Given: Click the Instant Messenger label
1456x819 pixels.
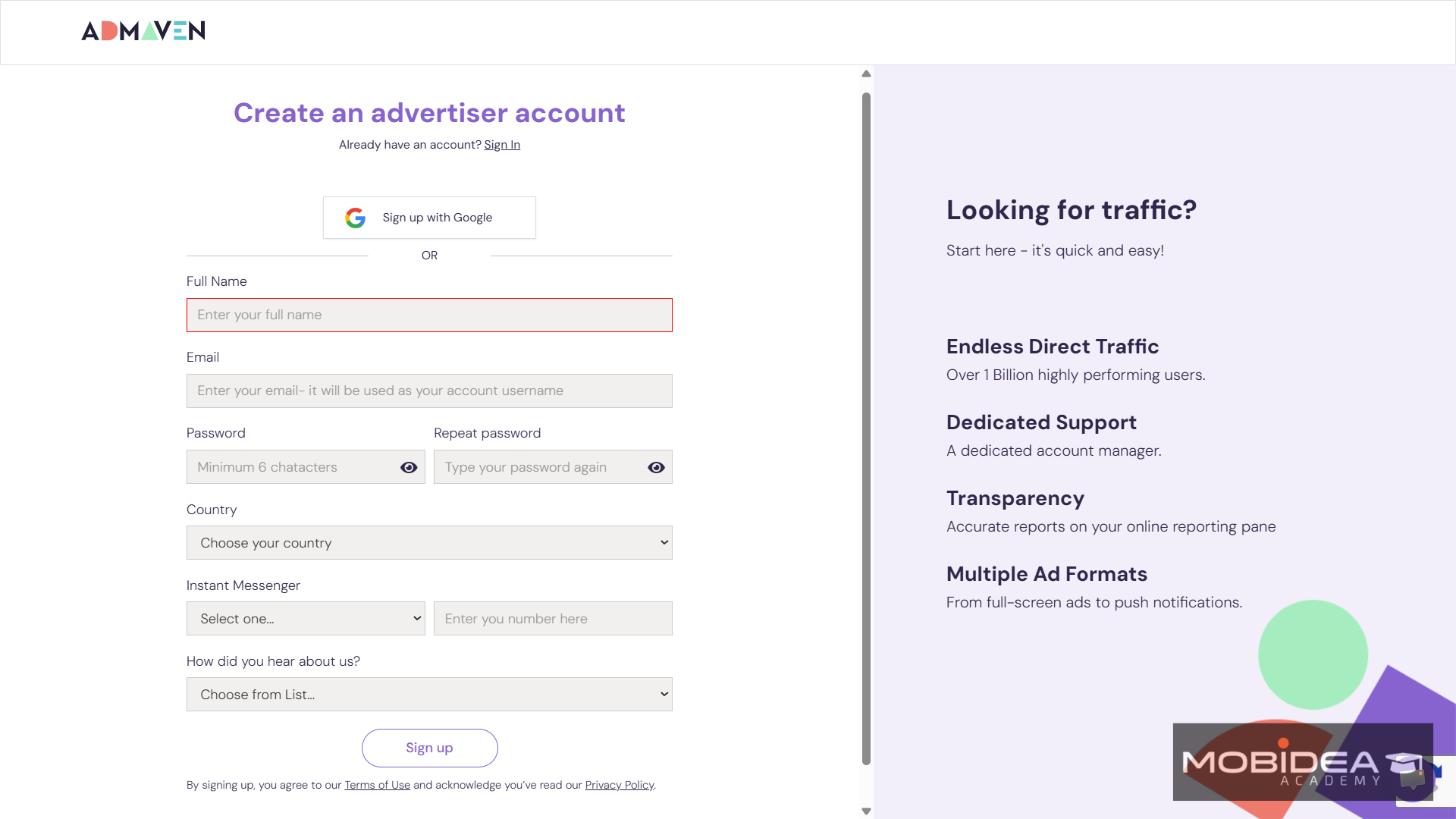Looking at the screenshot, I should [243, 585].
